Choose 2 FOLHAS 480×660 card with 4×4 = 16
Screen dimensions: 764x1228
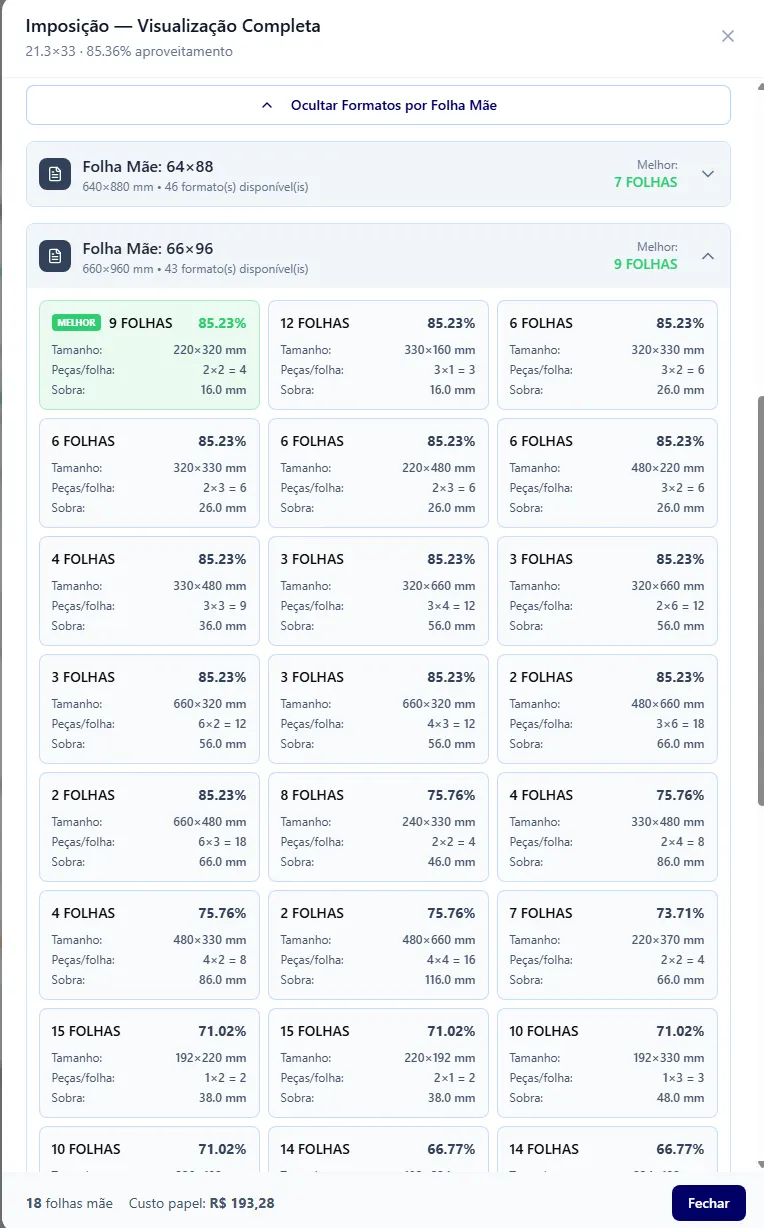pyautogui.click(x=378, y=945)
